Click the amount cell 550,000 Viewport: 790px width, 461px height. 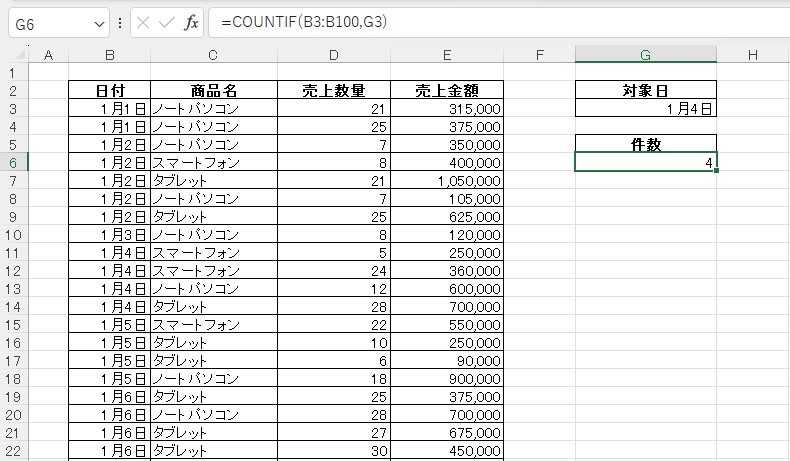pos(447,325)
